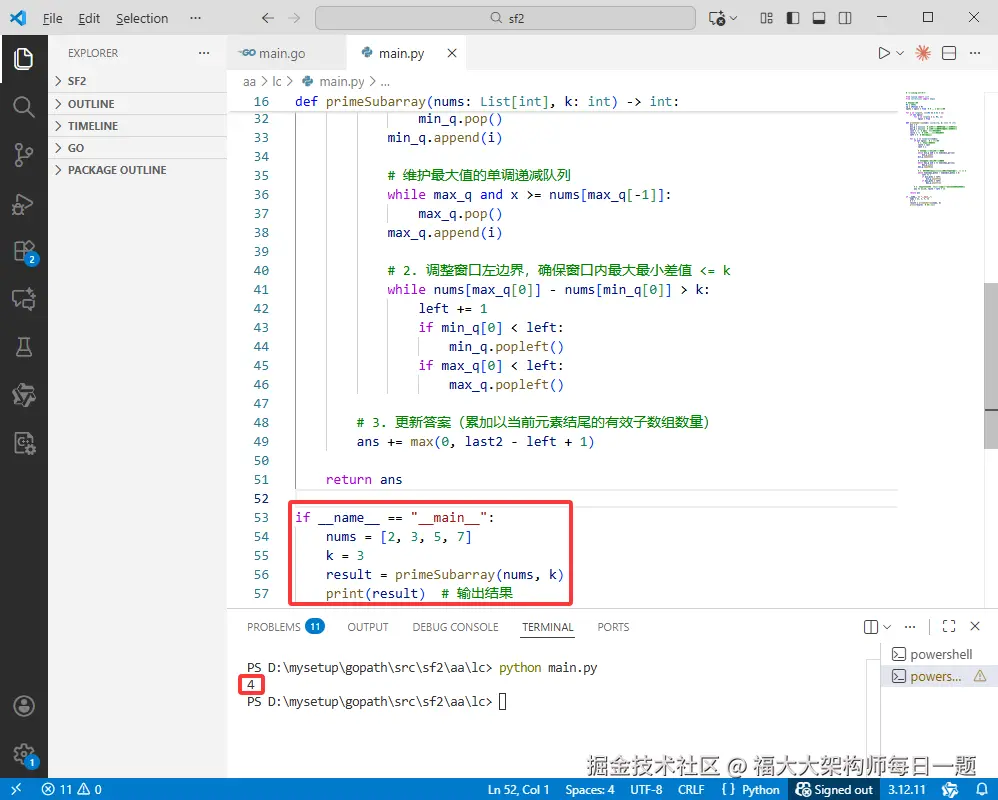
Task: Open Extensions view with badge 2
Action: pyautogui.click(x=25, y=252)
